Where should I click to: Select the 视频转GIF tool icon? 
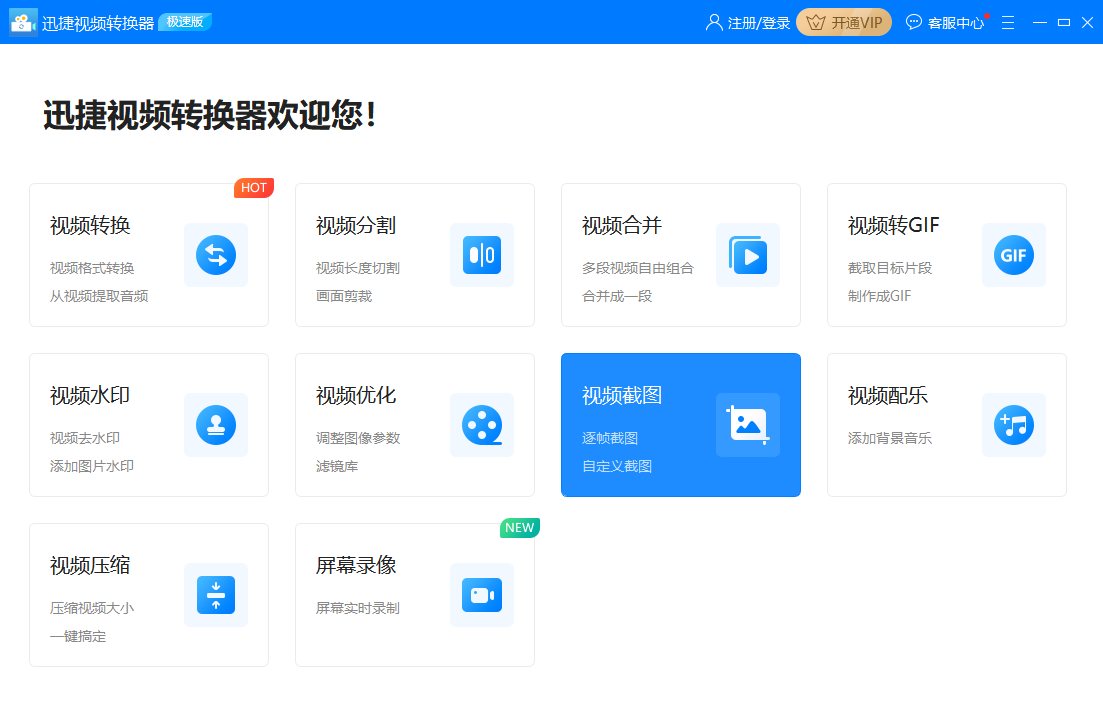coord(1013,255)
